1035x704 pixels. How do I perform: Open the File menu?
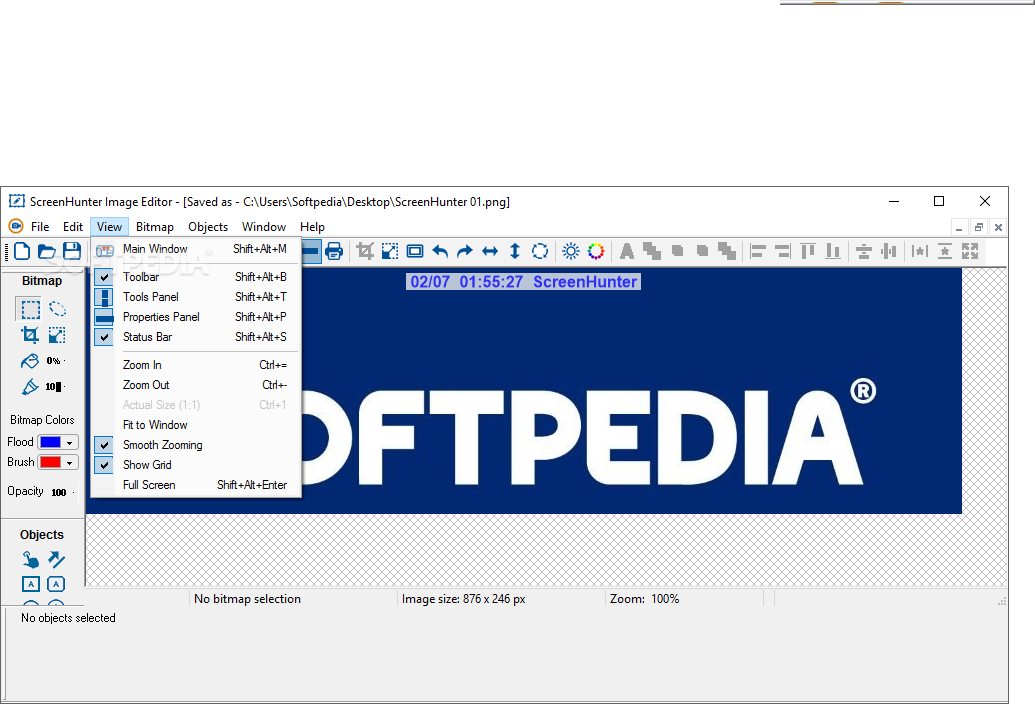[x=40, y=226]
